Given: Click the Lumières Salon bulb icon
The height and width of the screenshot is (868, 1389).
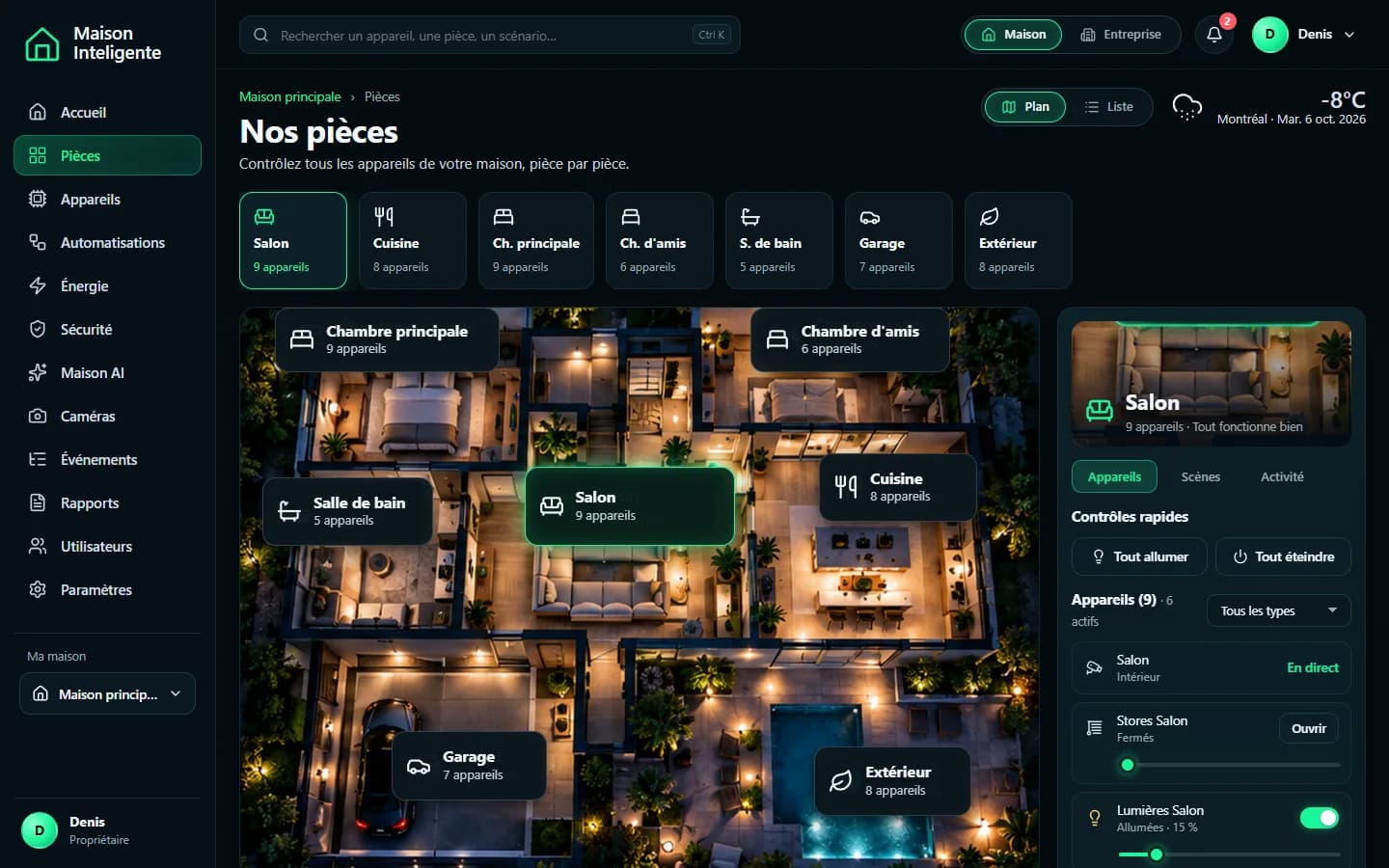Looking at the screenshot, I should pos(1095,818).
